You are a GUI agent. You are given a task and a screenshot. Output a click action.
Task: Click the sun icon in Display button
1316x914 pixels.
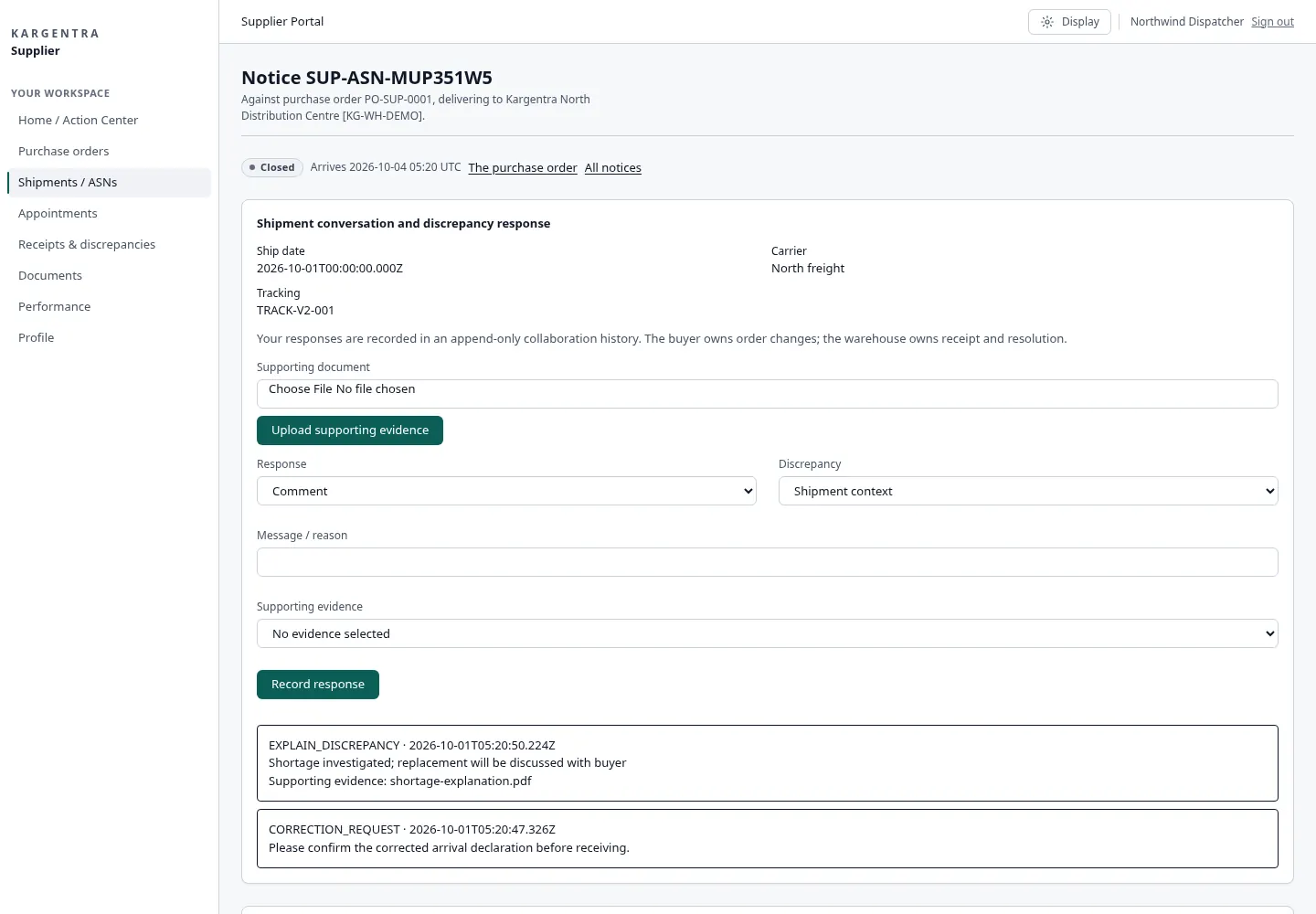click(1047, 22)
